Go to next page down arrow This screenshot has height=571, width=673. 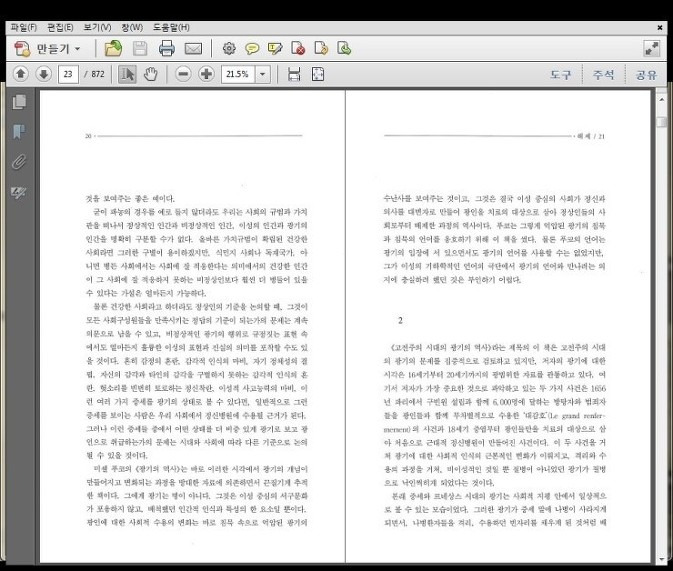pyautogui.click(x=43, y=74)
